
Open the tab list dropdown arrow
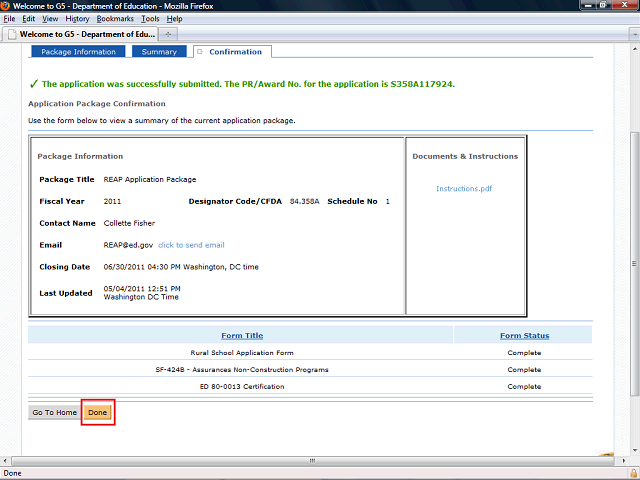point(634,35)
